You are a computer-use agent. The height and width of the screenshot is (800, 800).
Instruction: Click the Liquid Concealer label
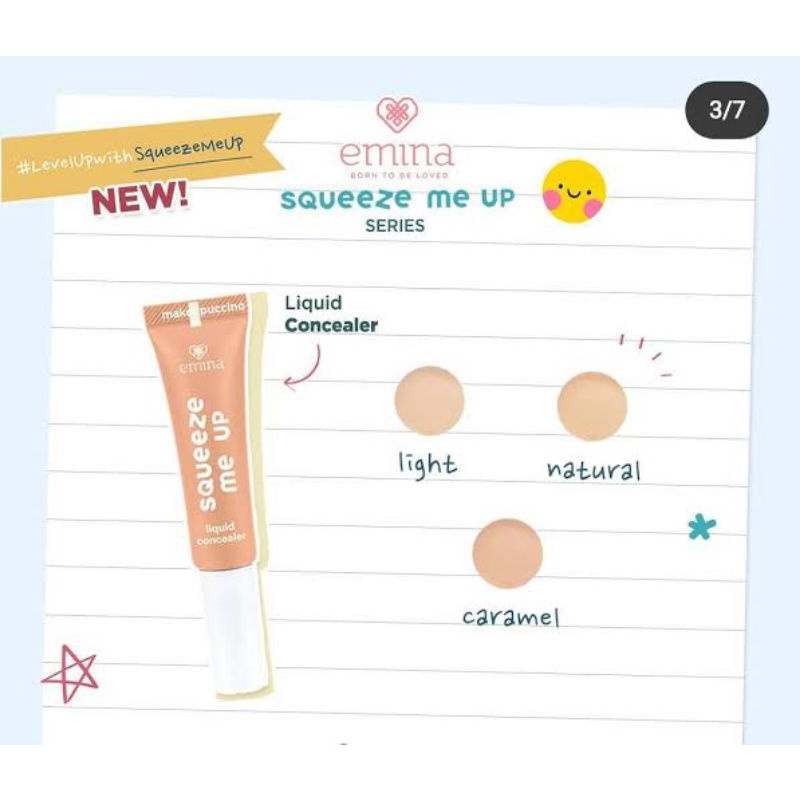point(331,314)
